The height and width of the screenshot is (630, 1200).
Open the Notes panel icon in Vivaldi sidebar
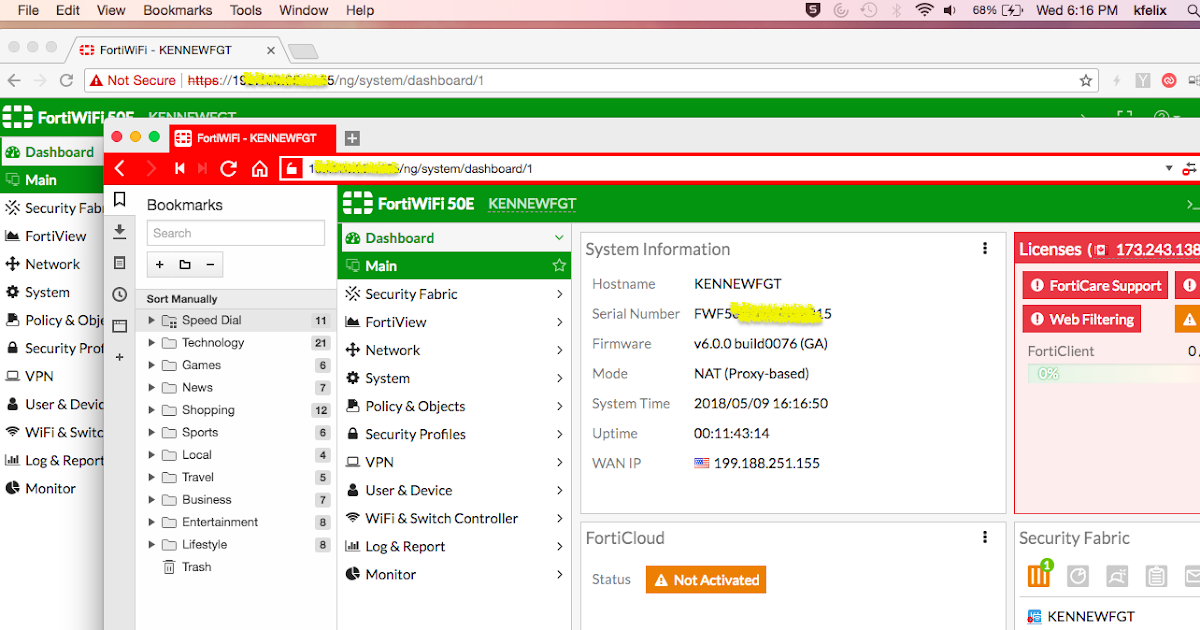click(x=120, y=263)
